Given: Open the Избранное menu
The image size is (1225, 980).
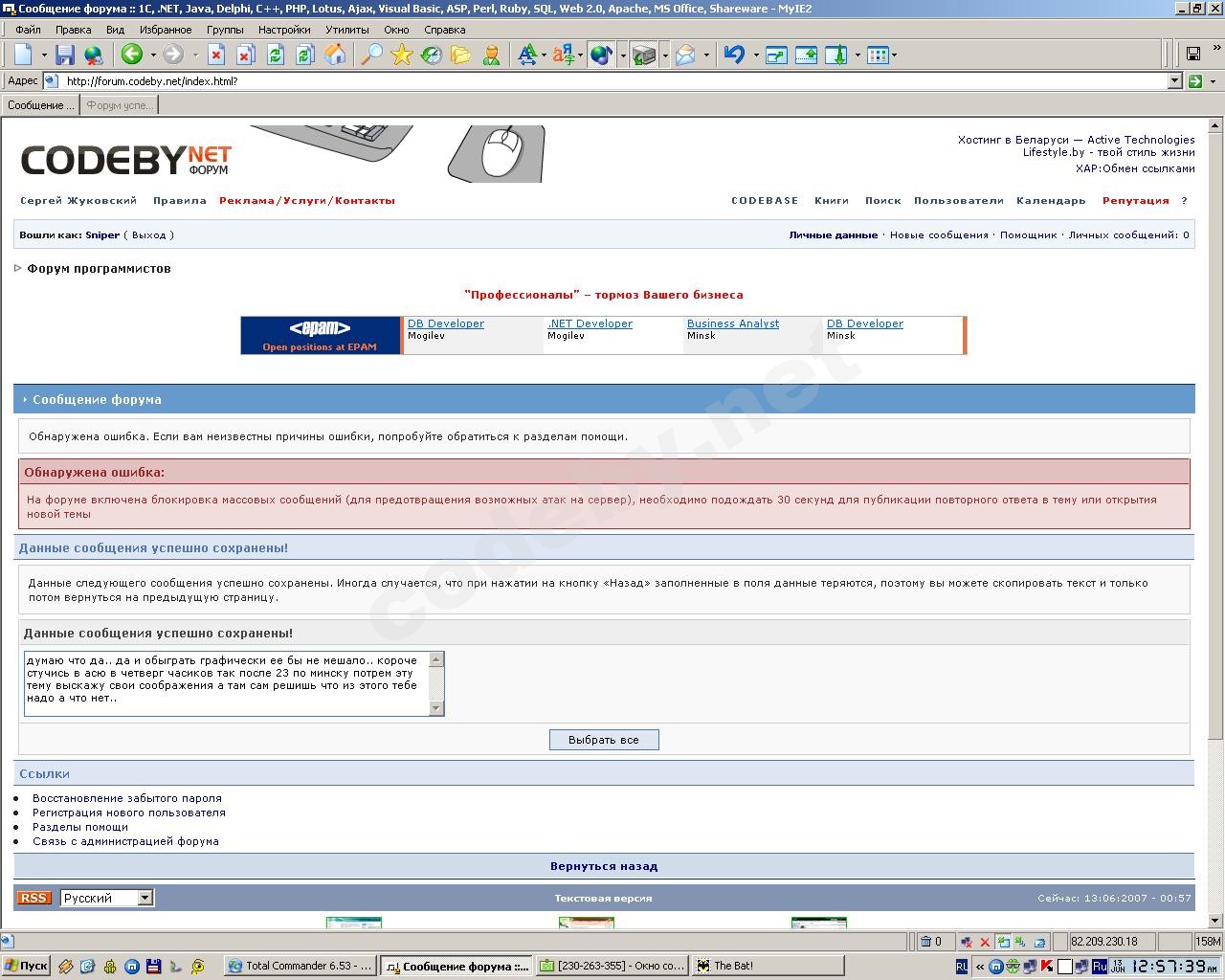Looking at the screenshot, I should coord(166,30).
